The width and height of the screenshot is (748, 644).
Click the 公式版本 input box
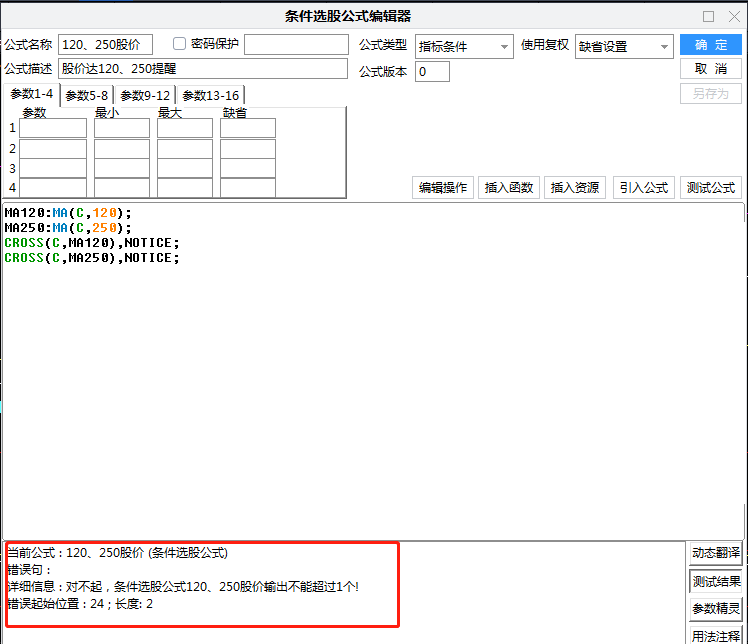(432, 72)
